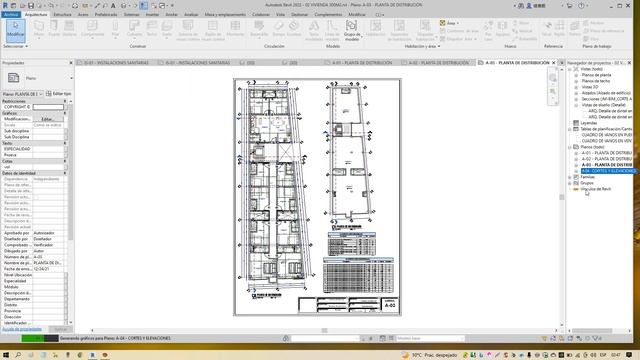Click the Nivel tool in Referencia
The width and height of the screenshot is (640, 360).
click(547, 30)
